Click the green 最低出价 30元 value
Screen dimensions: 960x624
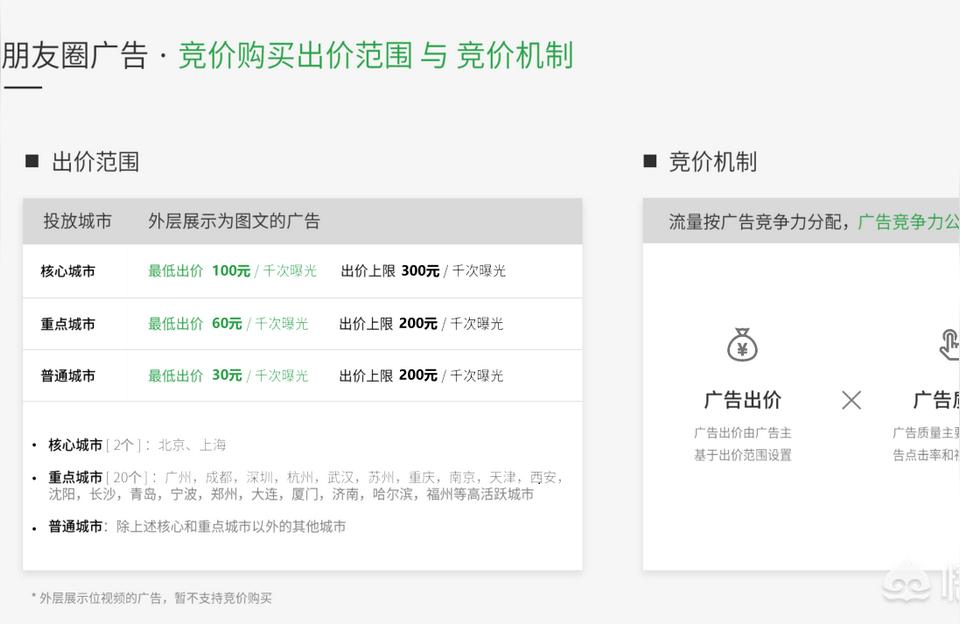point(228,376)
